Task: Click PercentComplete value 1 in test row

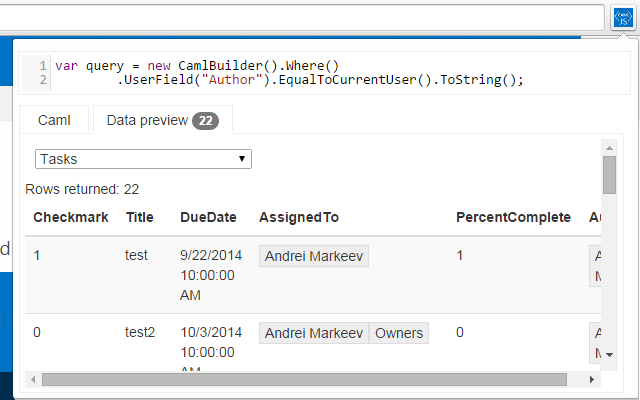Action: (460, 256)
